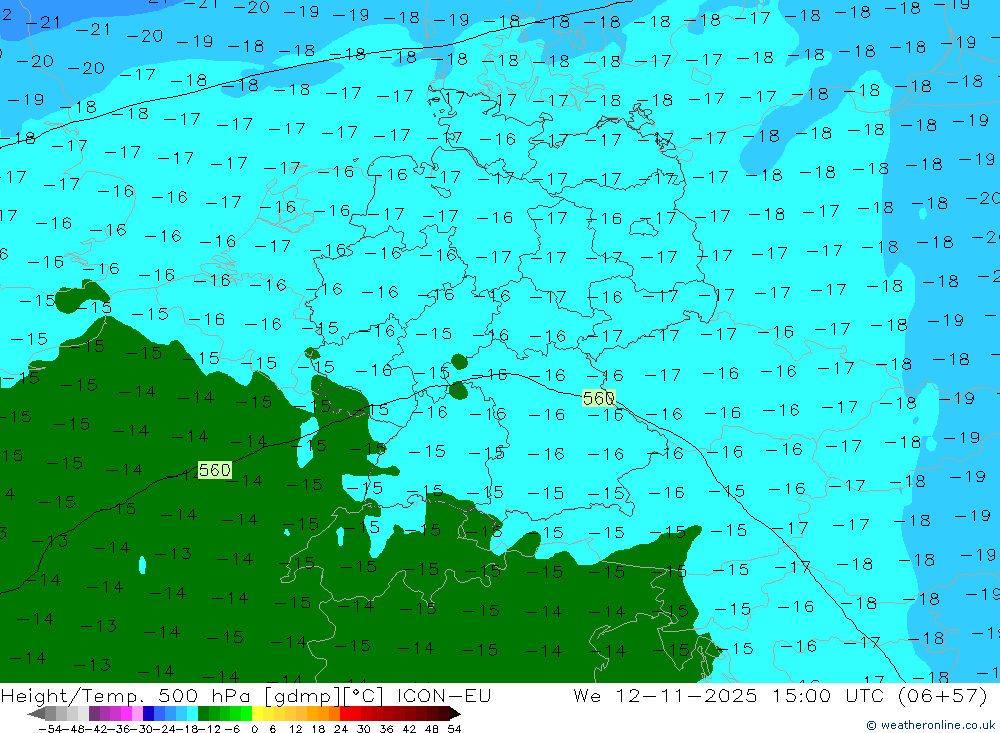Screen dimensions: 1000x733
Task: Click the 'Height/Temp. 500 hPa' map title
Action: (x=125, y=696)
